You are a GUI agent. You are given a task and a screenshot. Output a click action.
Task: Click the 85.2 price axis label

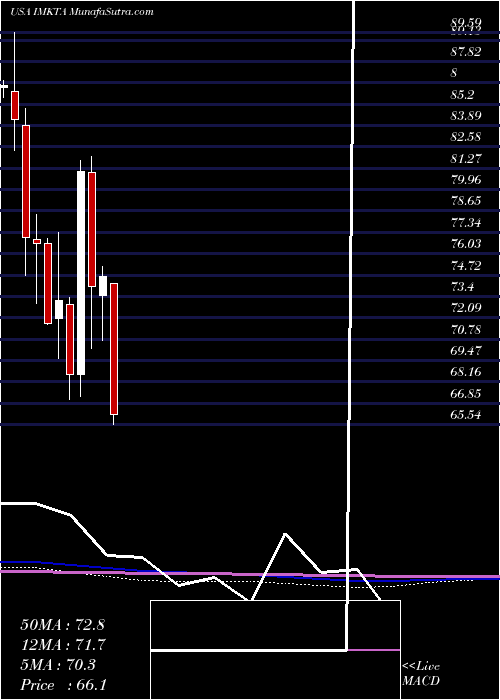462,95
